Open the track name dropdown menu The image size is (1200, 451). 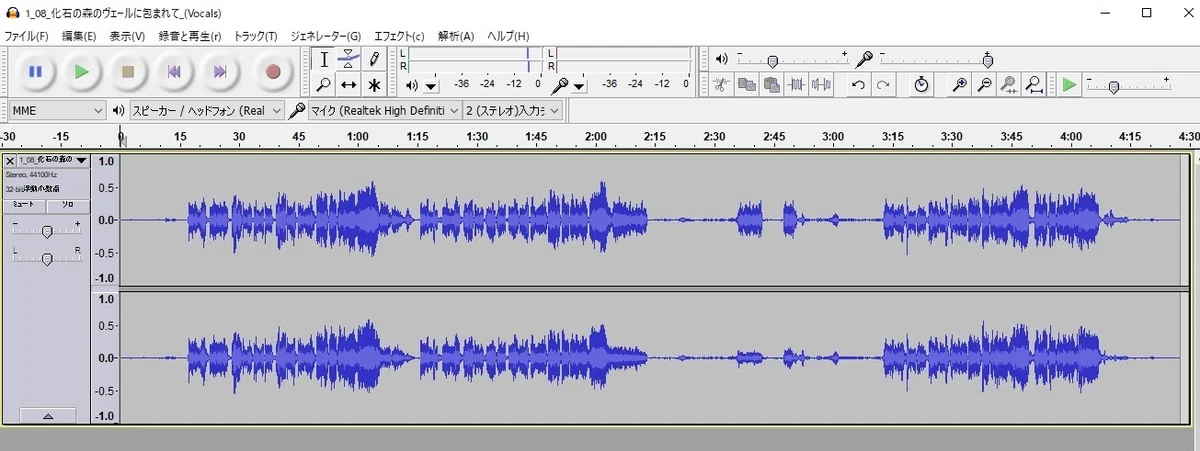(53, 160)
